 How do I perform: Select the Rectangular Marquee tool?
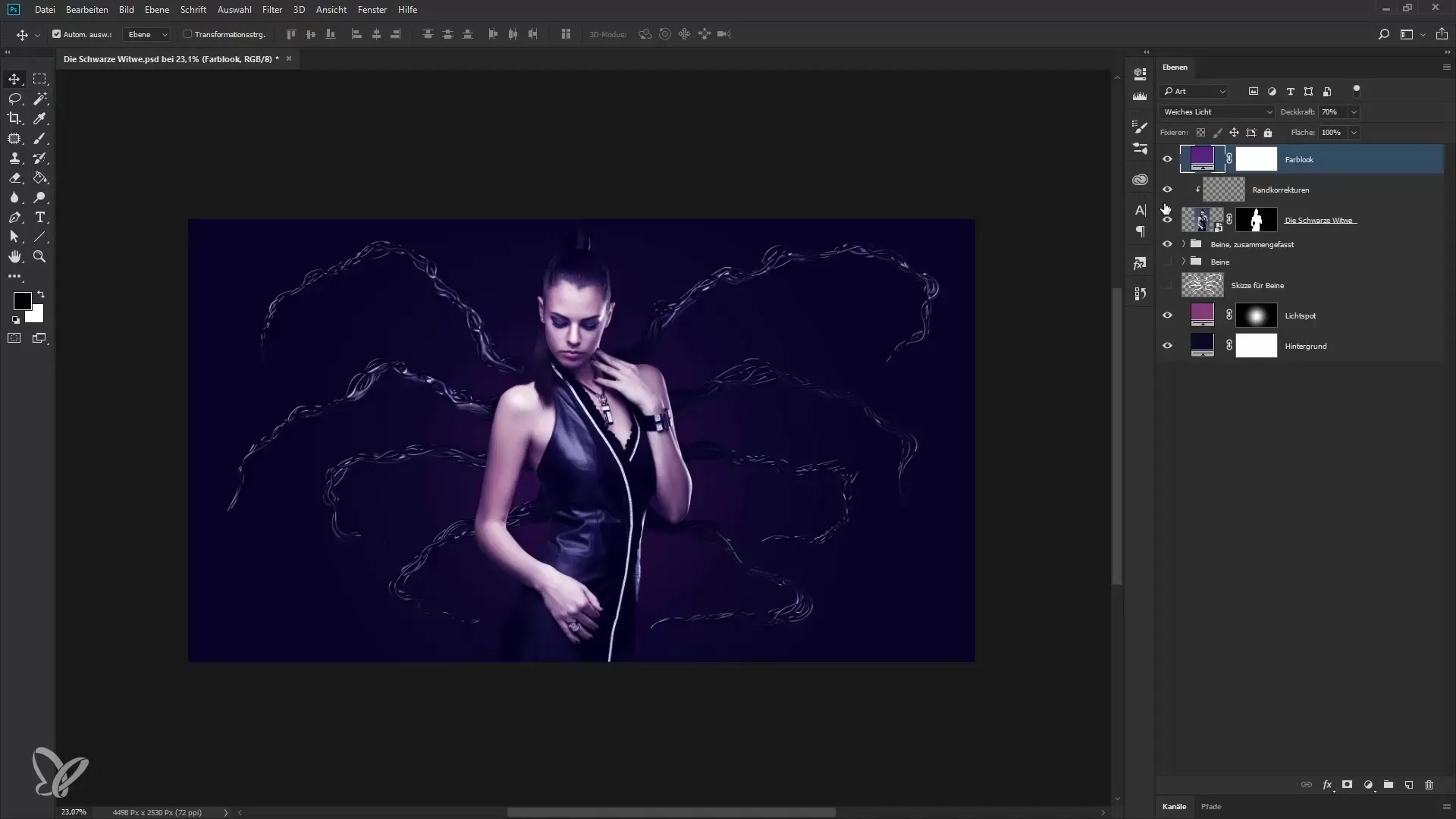coord(39,79)
